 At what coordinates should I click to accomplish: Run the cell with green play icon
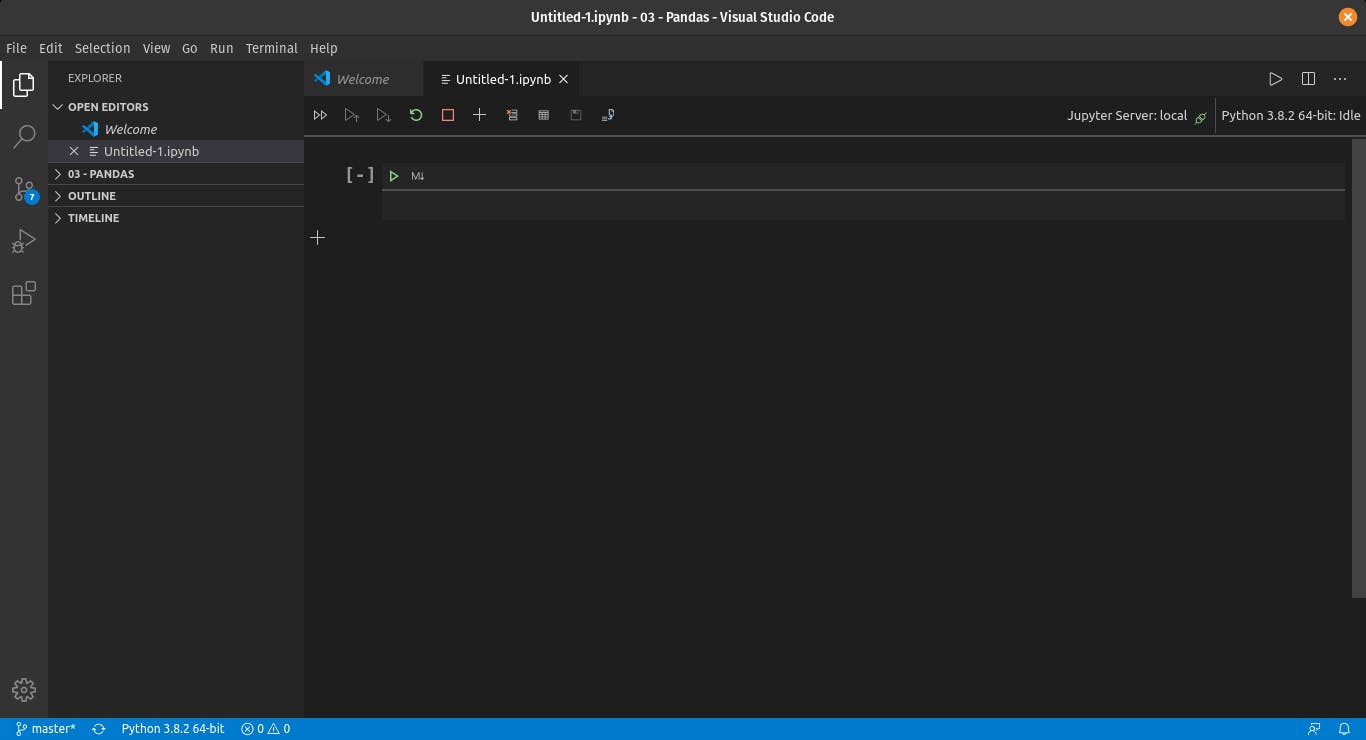click(394, 176)
